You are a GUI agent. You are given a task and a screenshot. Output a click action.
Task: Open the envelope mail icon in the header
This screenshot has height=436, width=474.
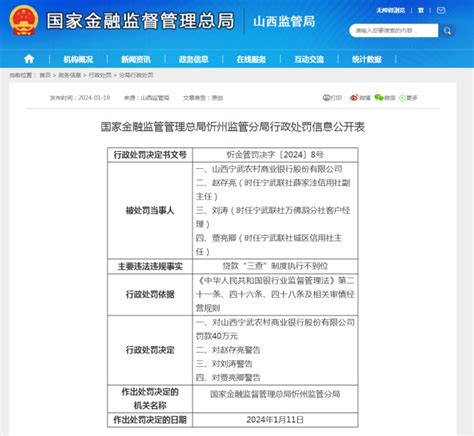pos(441,10)
